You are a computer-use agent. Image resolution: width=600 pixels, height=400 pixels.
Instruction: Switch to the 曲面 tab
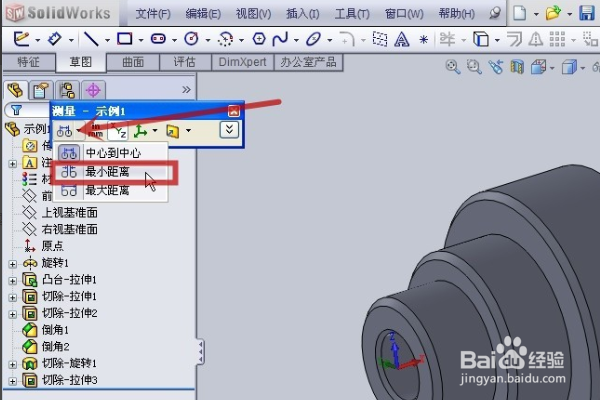[x=133, y=62]
